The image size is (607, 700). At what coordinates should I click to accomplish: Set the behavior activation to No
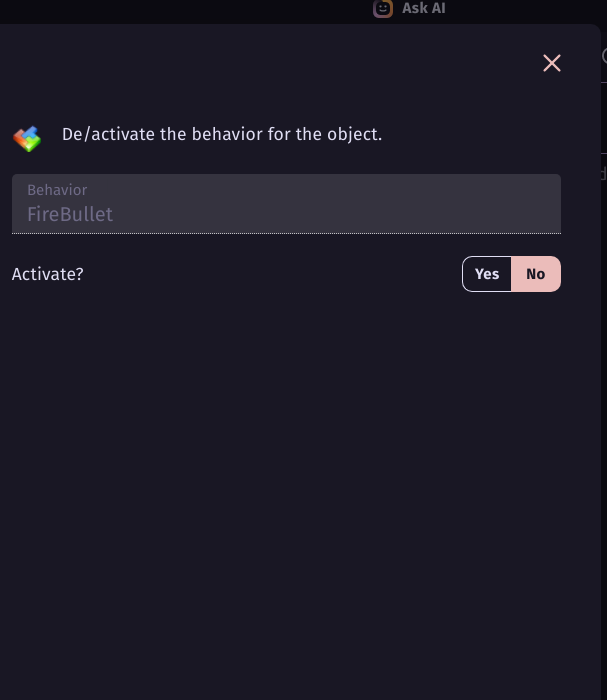pos(536,274)
